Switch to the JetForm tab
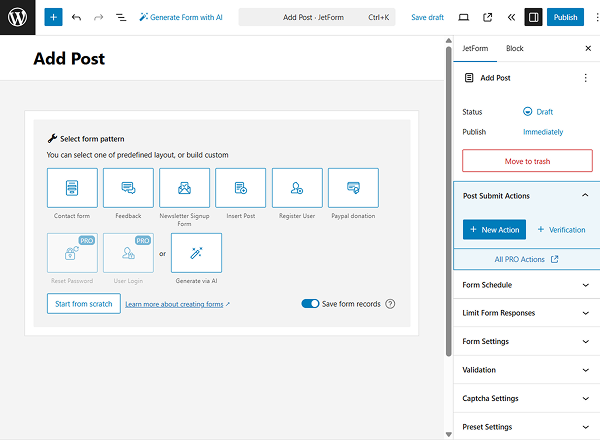Screen dimensions: 600x440 click(x=475, y=49)
